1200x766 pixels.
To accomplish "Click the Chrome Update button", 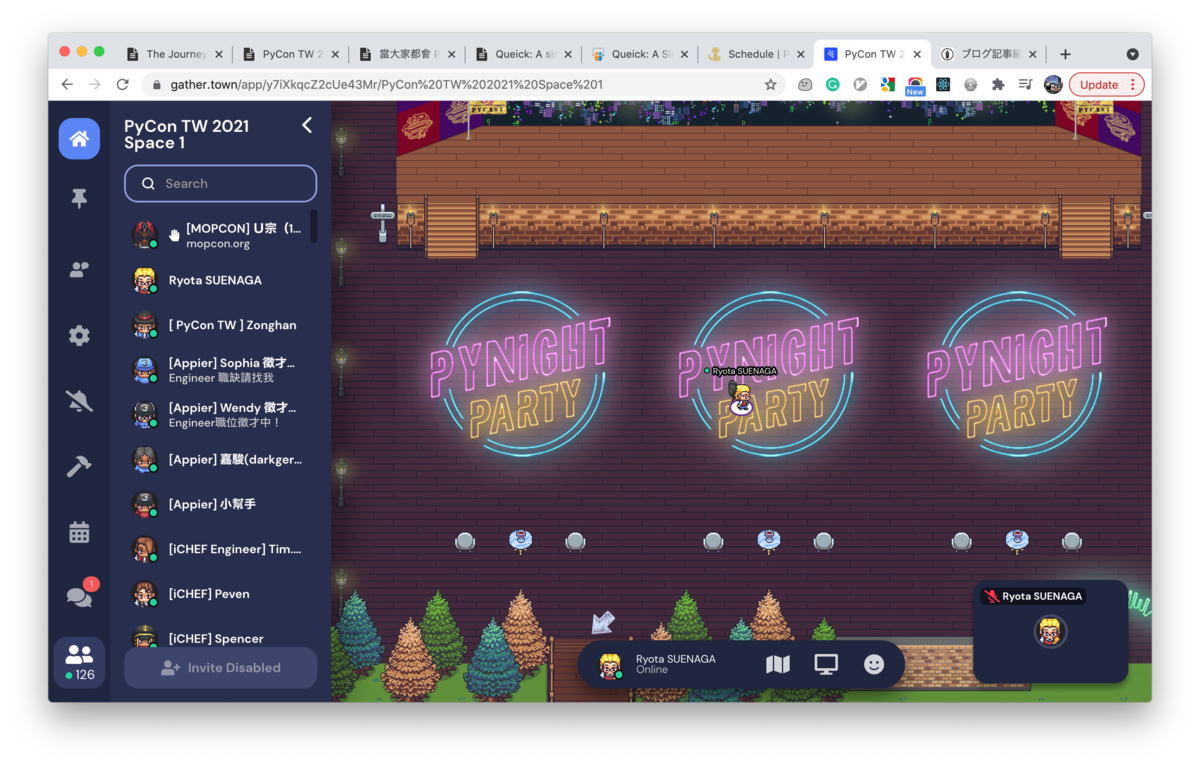I will pyautogui.click(x=1106, y=85).
